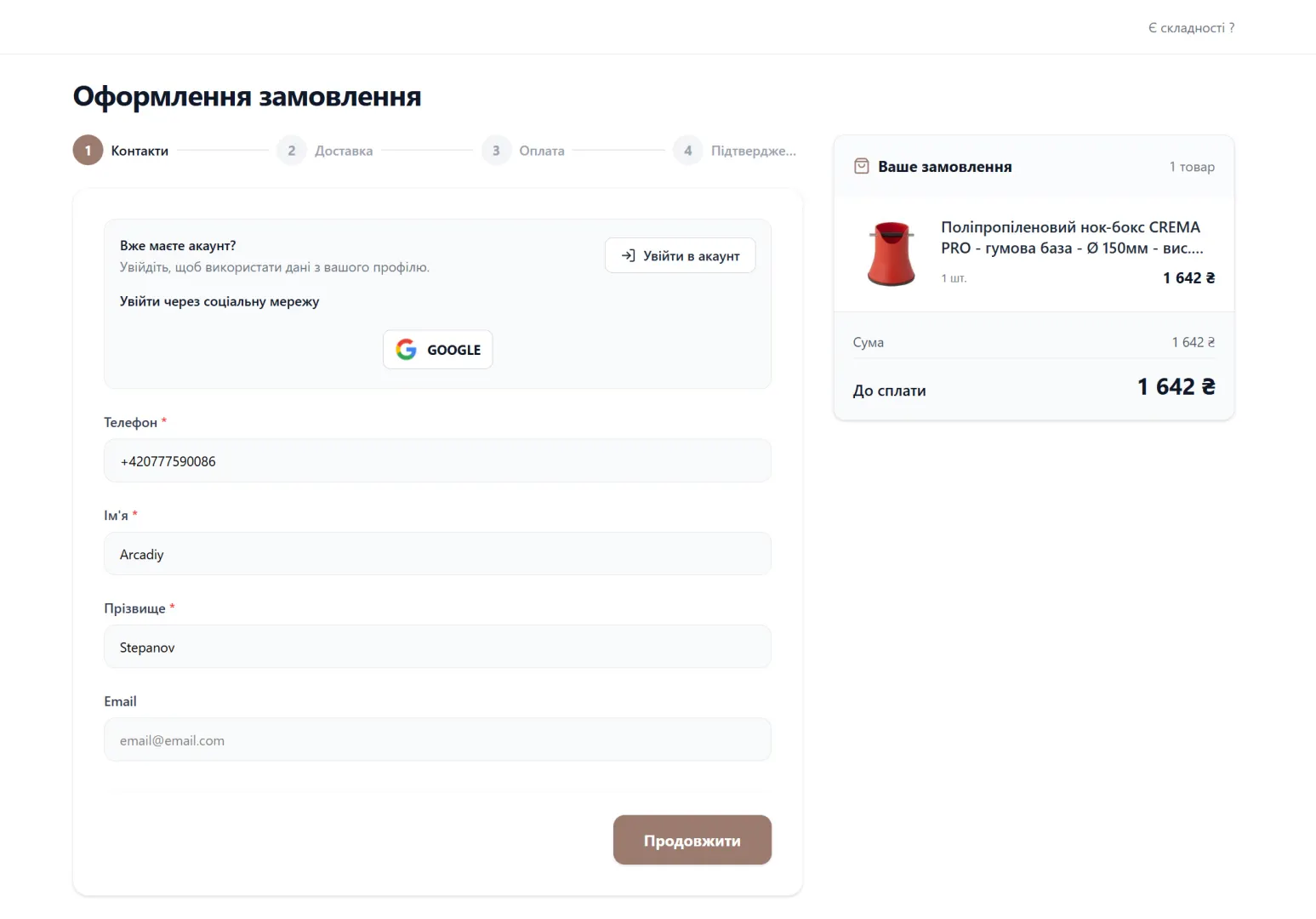Open the Контакти step label
Screen dimensions: 1316x919
pos(140,151)
